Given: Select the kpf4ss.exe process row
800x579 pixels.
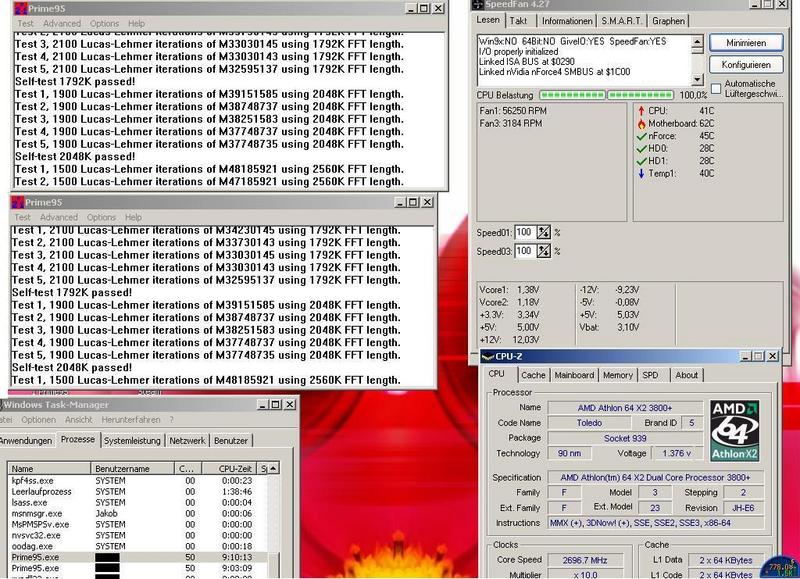Looking at the screenshot, I should (x=138, y=481).
